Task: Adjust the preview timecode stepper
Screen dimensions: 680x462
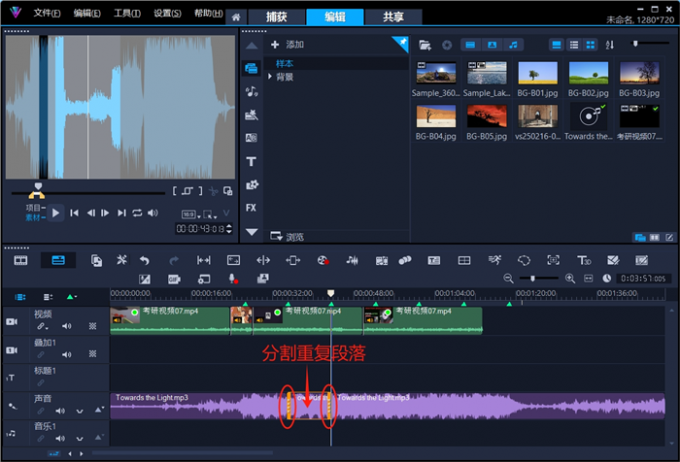Action: (229, 229)
